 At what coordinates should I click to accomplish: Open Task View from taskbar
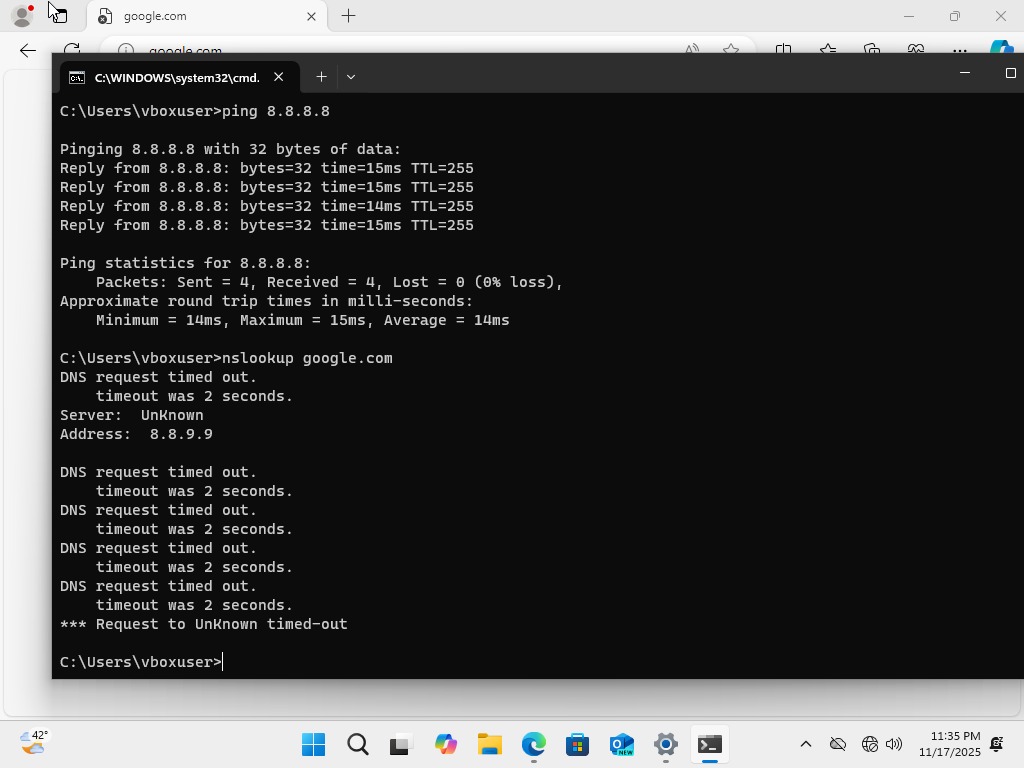coord(402,744)
